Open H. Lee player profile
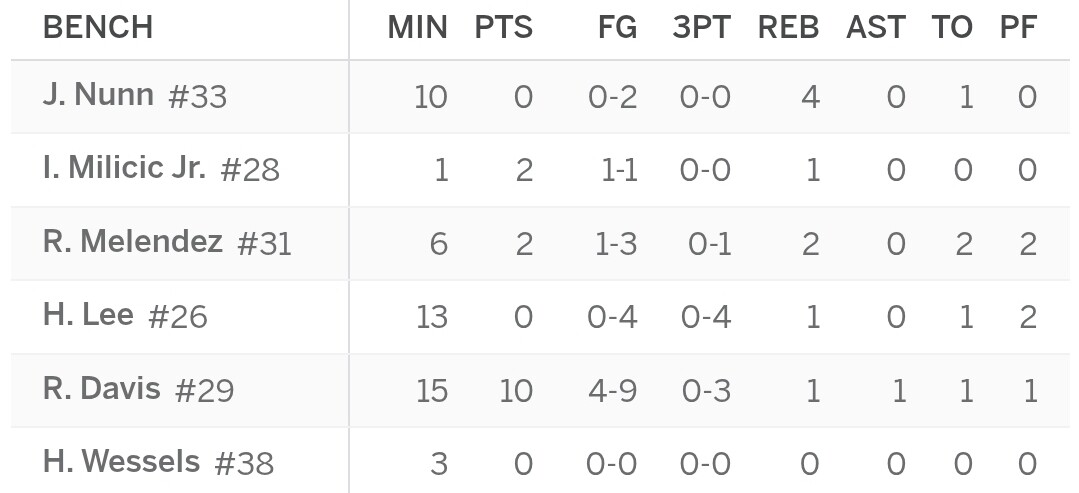The height and width of the screenshot is (493, 1079). [x=88, y=315]
